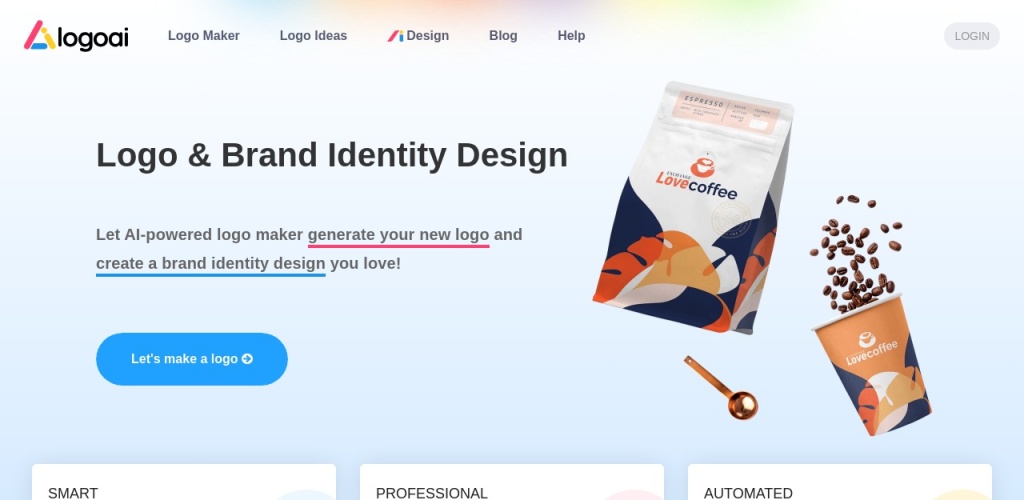Open the AUTOMATED feature card

click(840, 482)
